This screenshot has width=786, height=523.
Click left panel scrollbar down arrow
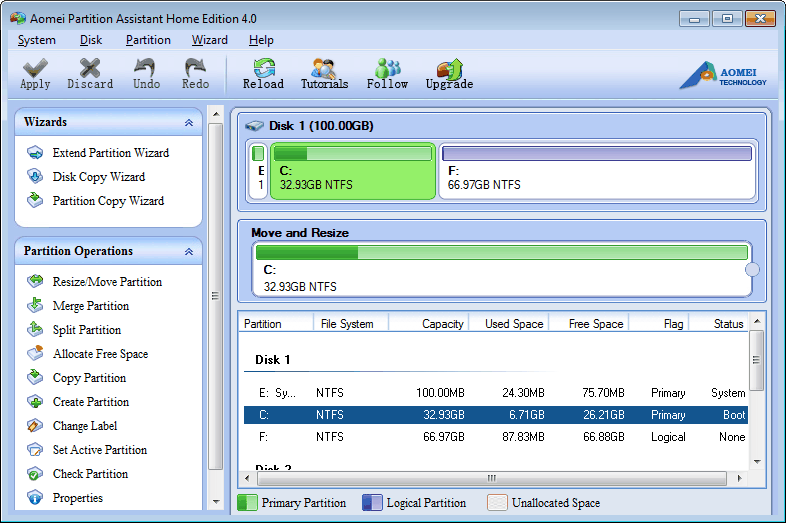[x=216, y=502]
